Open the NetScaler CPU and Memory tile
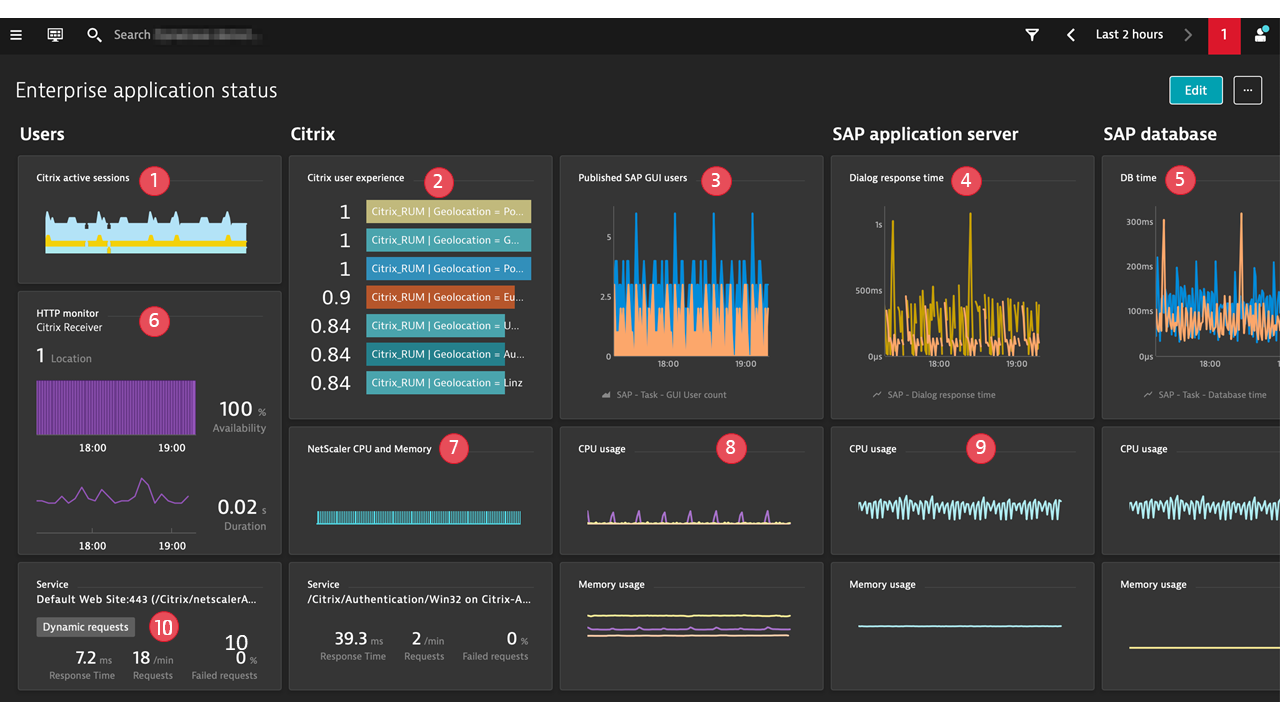 click(x=420, y=490)
